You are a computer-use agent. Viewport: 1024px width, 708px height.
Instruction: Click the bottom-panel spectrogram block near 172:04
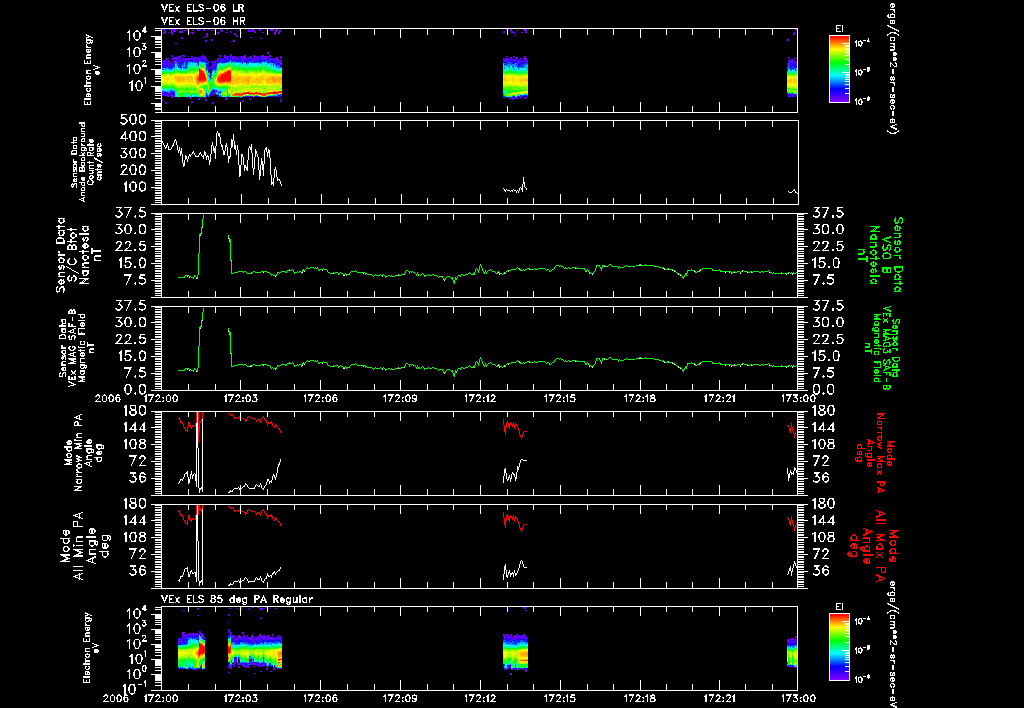(255, 651)
